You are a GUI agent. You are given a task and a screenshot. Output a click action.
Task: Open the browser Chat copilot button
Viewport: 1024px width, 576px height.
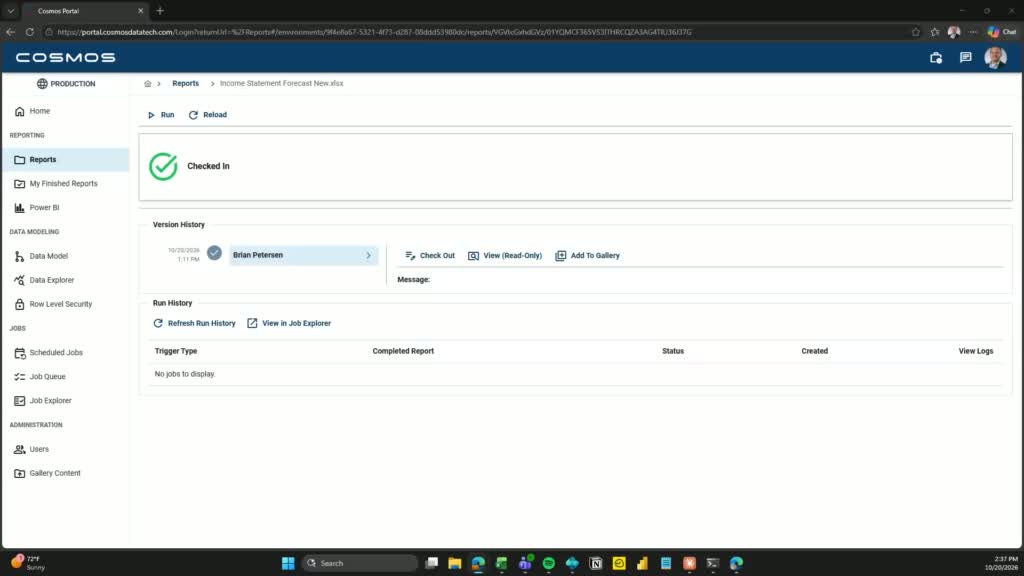coord(1002,32)
